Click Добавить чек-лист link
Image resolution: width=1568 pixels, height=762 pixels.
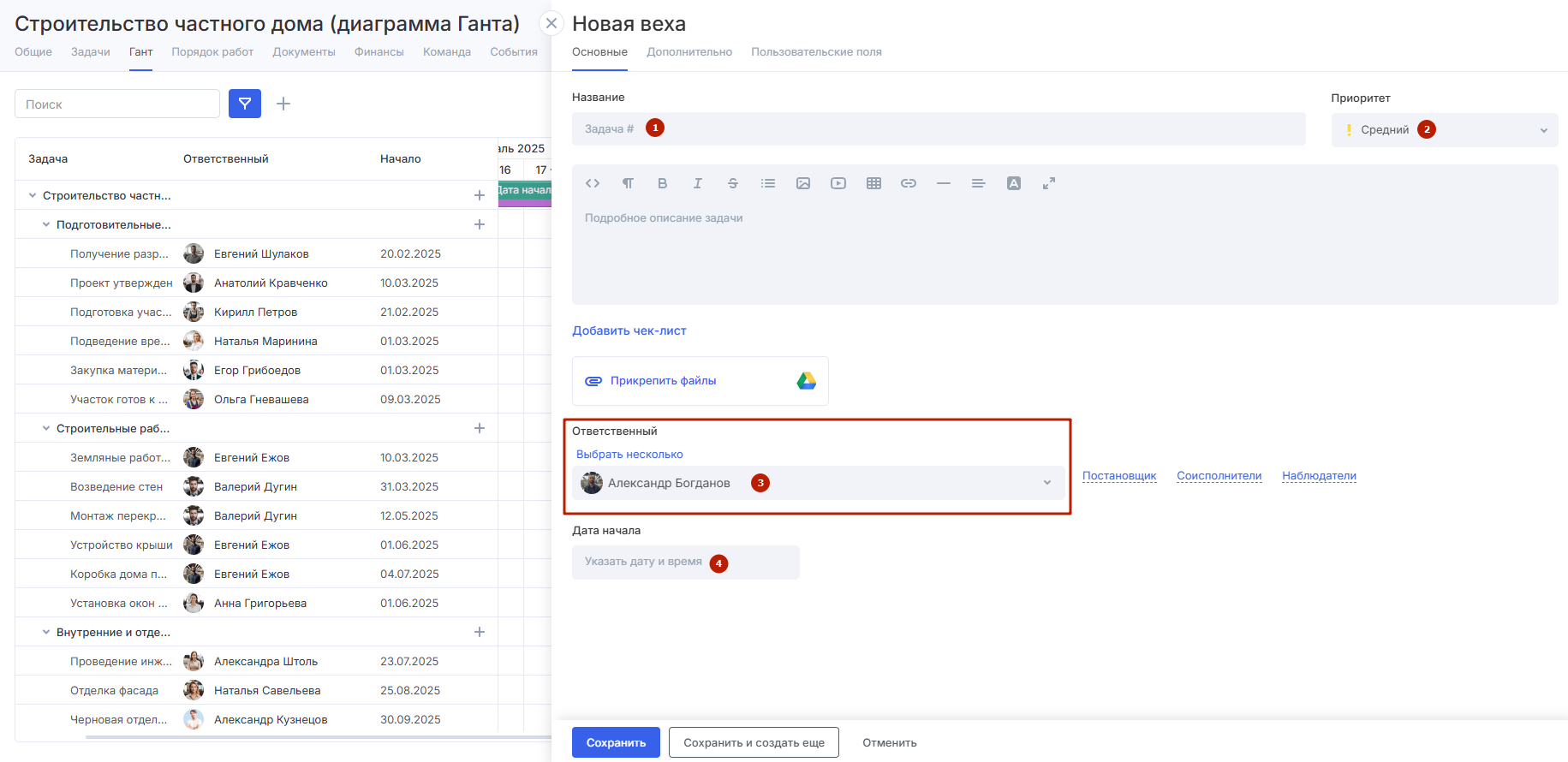629,330
